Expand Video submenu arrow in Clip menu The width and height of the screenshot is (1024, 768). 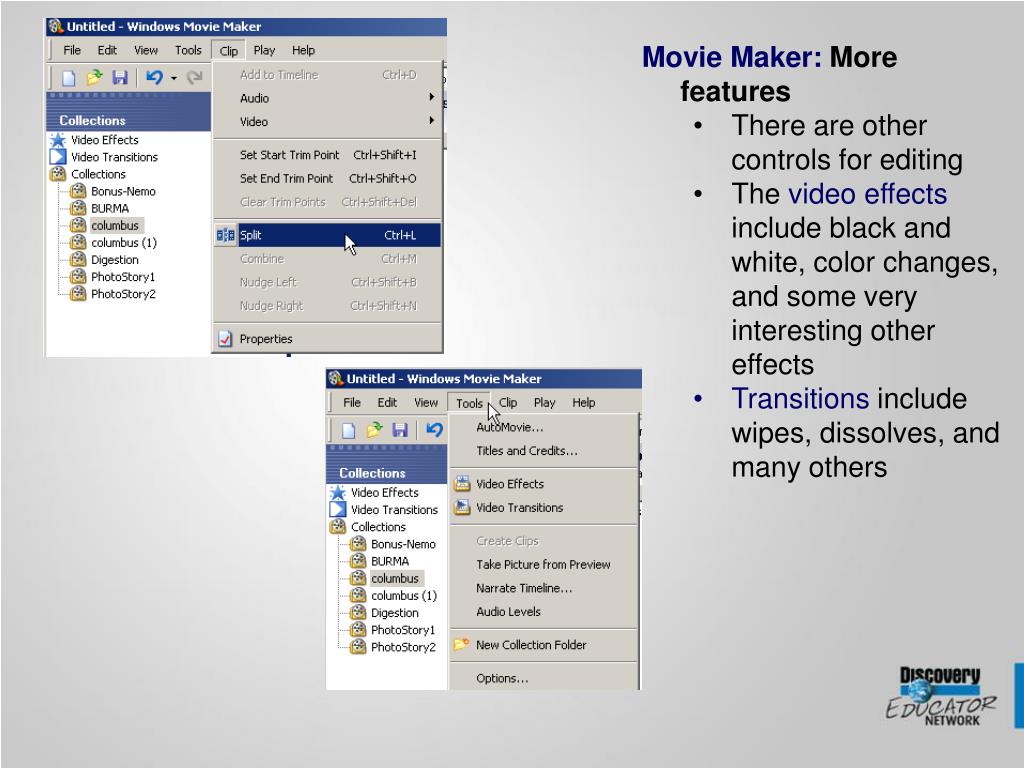point(432,121)
